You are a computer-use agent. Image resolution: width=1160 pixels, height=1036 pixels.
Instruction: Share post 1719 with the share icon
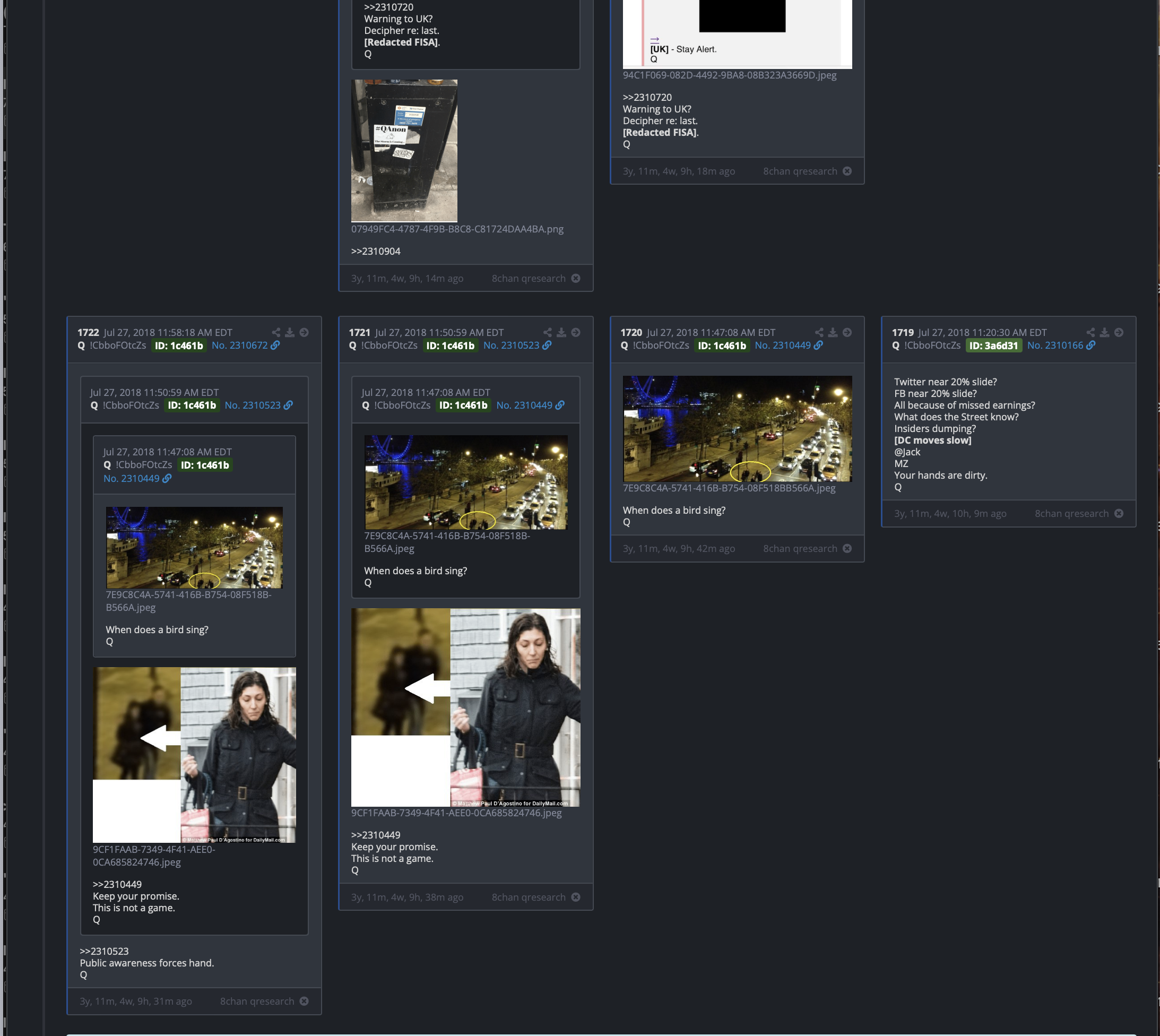coord(1090,332)
